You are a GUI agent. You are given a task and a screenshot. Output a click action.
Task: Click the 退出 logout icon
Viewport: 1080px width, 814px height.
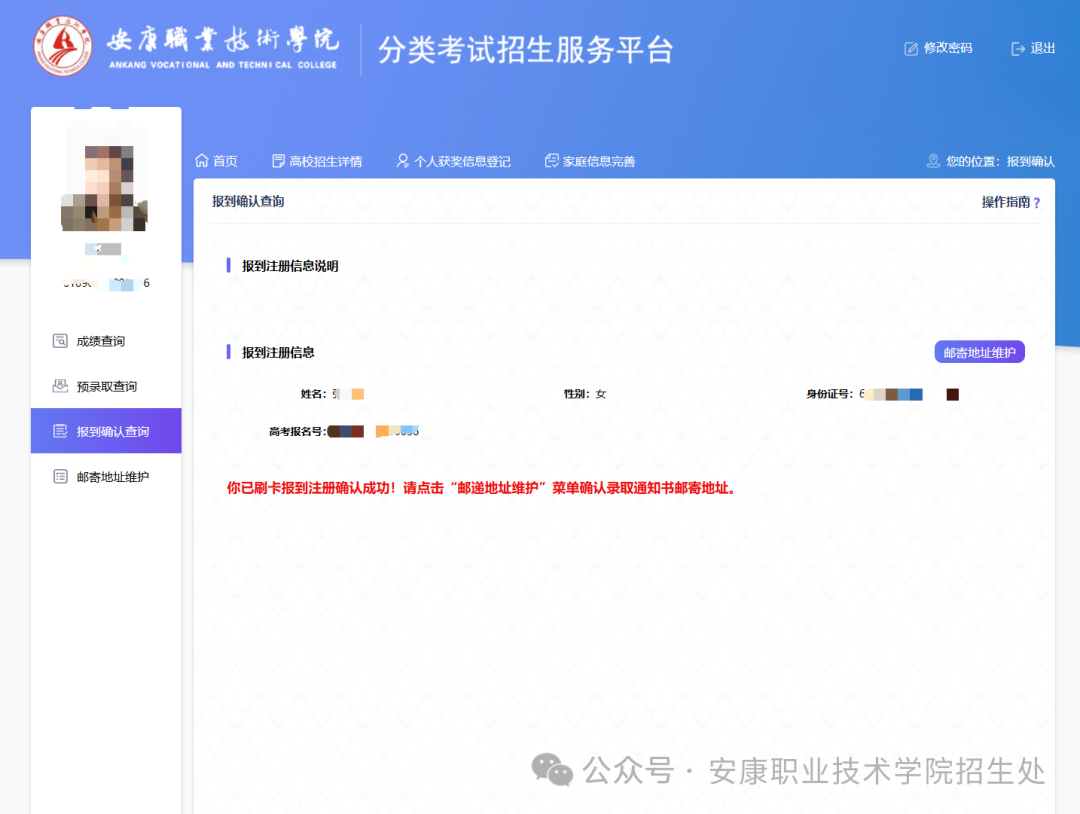tap(1018, 48)
